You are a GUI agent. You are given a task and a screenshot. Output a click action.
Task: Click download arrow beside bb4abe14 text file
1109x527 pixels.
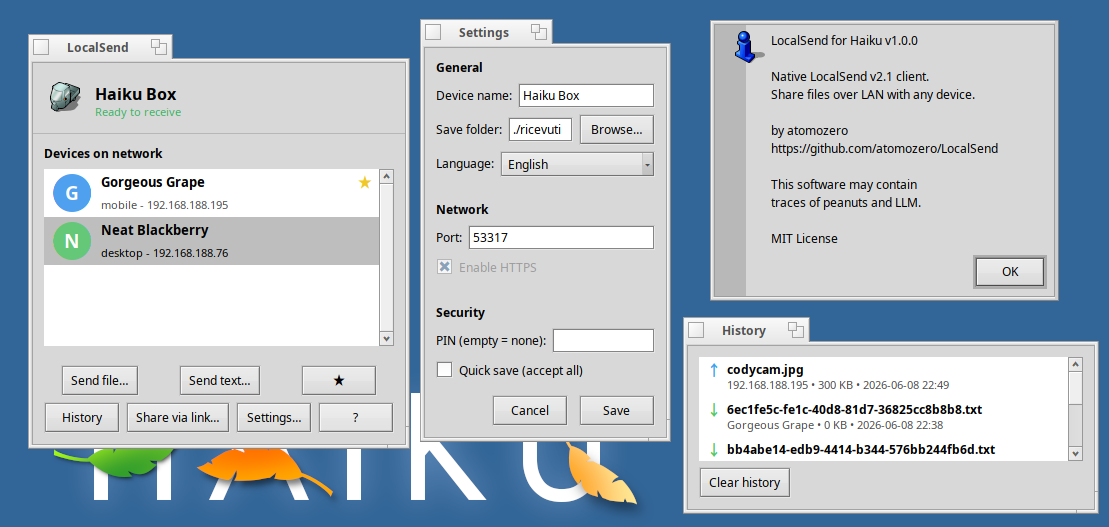(x=714, y=449)
